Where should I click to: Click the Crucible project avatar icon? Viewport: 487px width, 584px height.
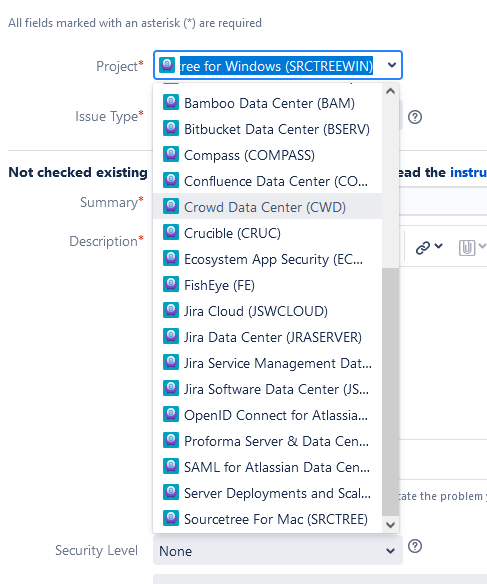[x=171, y=232]
